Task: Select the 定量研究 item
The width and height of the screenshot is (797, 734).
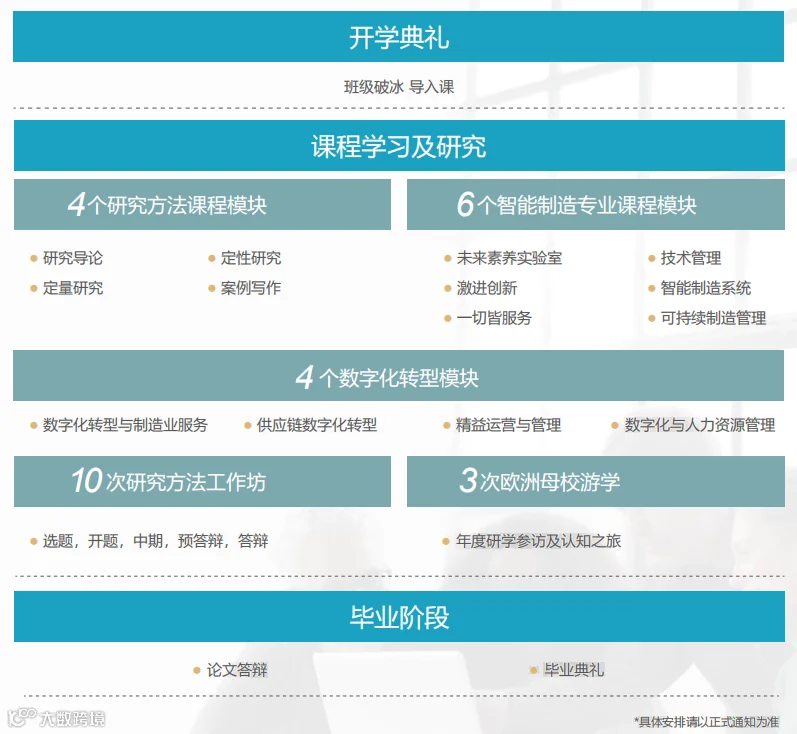Action: [x=73, y=288]
